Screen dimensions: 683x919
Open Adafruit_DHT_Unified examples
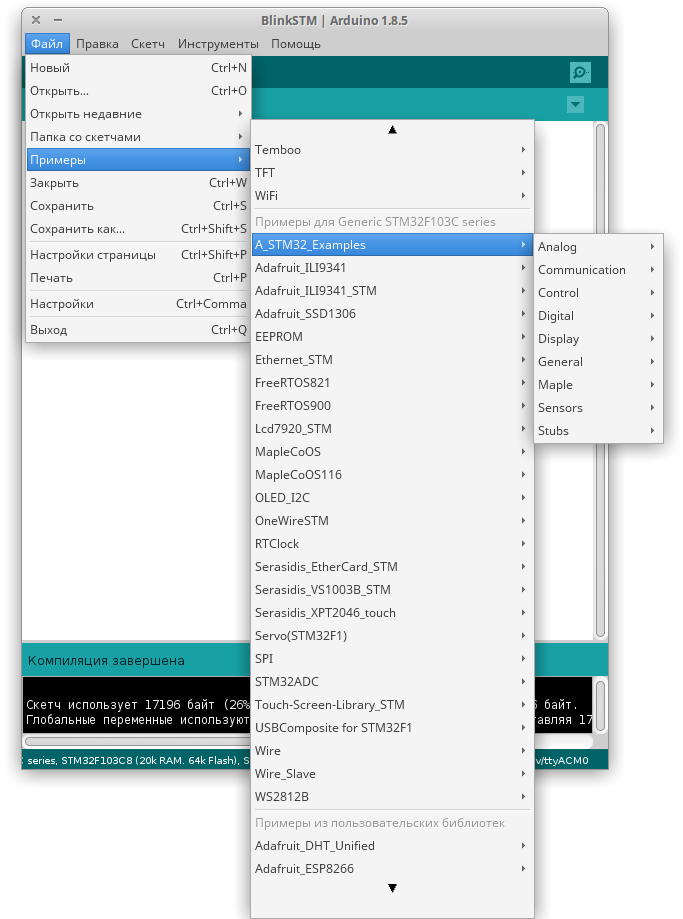[x=392, y=845]
